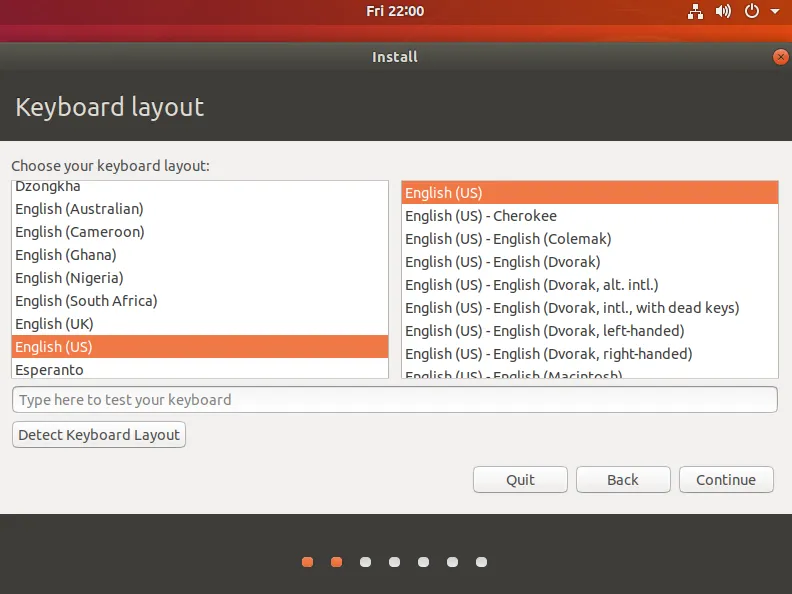Select Esperanto keyboard layout
This screenshot has width=792, height=594.
tap(200, 369)
